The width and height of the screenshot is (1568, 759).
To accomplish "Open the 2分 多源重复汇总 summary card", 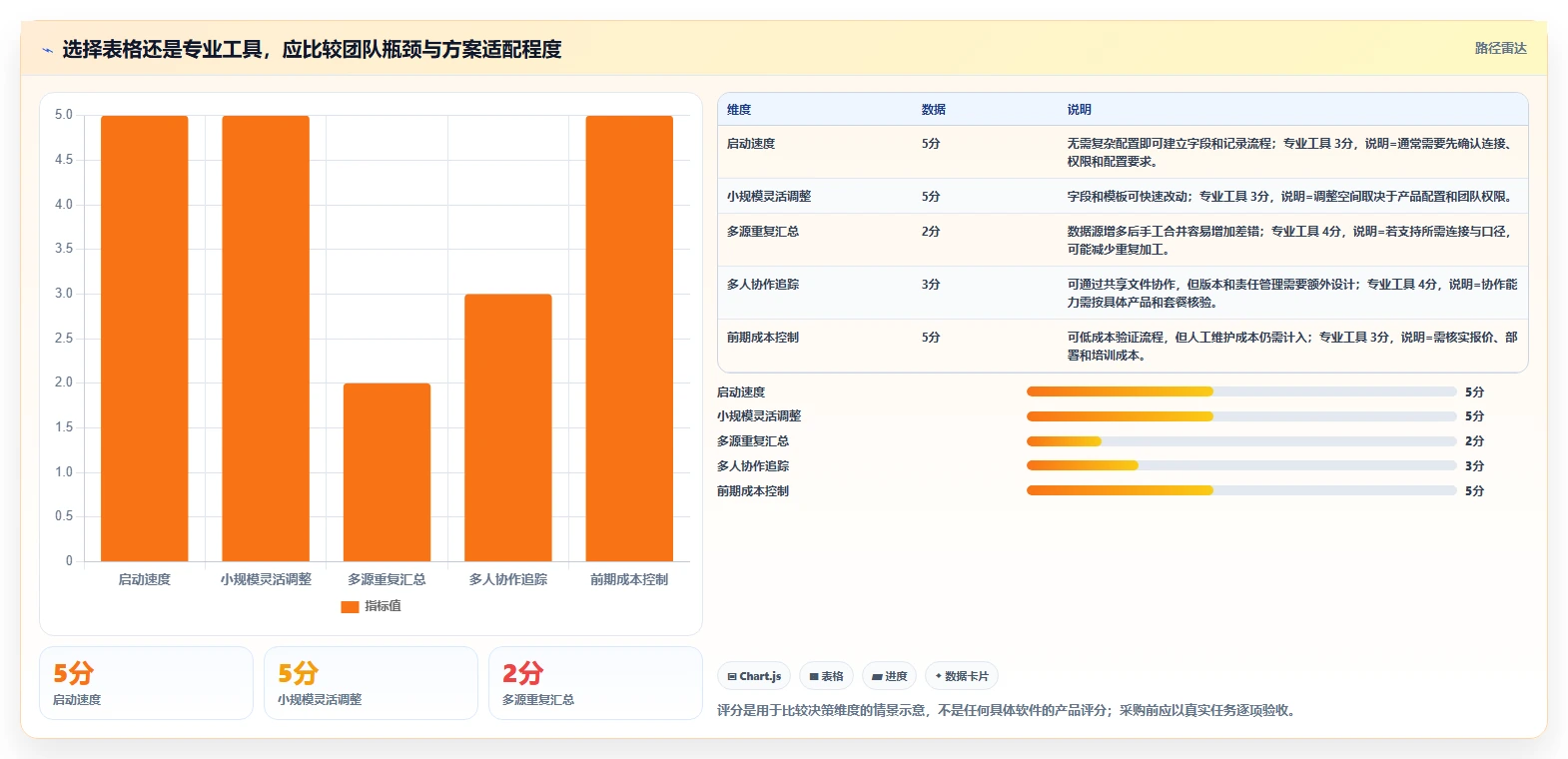I will pyautogui.click(x=595, y=683).
